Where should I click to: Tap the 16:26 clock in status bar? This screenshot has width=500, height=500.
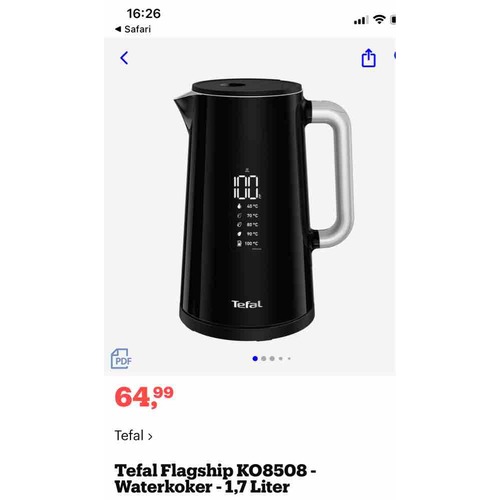144,14
